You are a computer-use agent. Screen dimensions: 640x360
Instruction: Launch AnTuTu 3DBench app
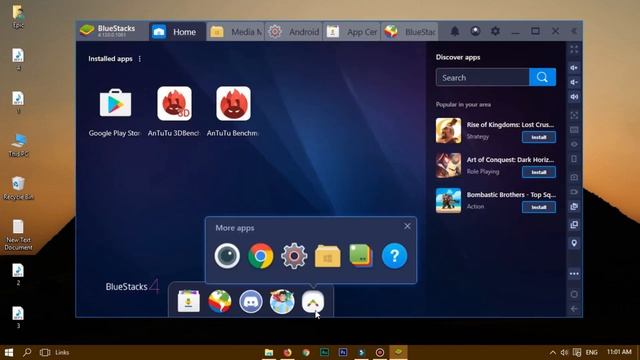(174, 103)
